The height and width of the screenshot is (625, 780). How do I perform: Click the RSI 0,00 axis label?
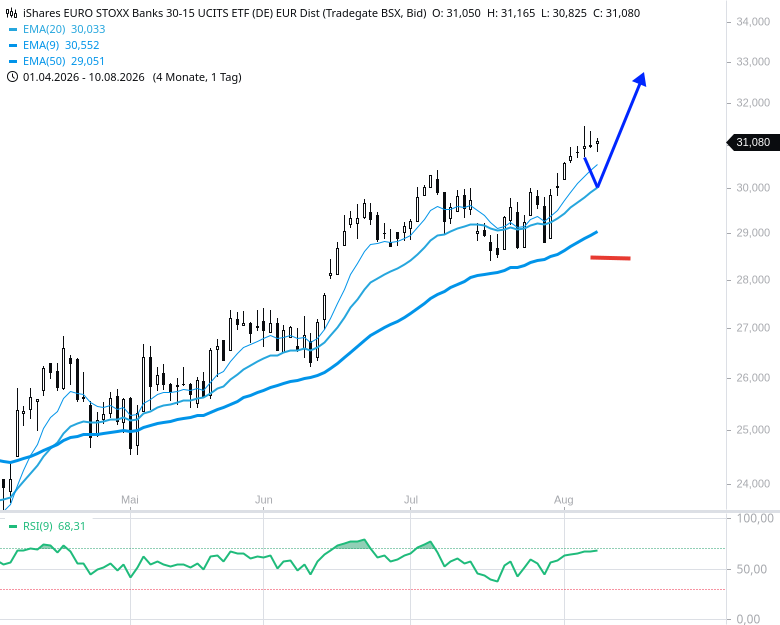point(748,619)
